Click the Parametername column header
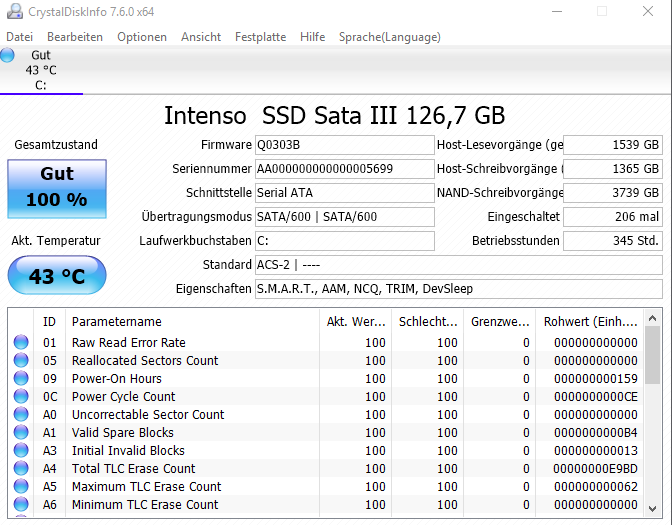 [192, 321]
